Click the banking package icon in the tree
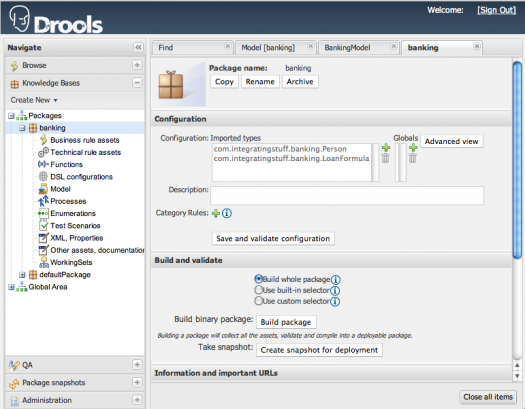This screenshot has width=525, height=409. pos(33,128)
